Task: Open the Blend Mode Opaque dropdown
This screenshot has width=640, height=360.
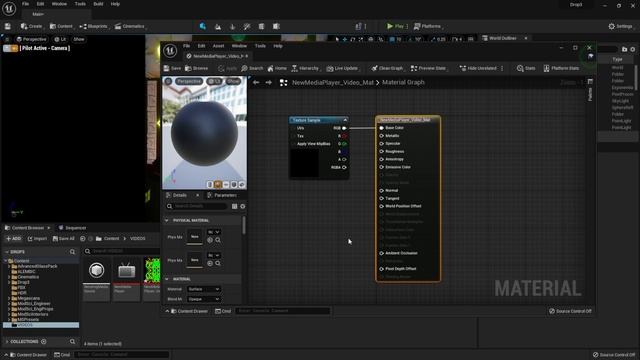Action: pos(204,299)
